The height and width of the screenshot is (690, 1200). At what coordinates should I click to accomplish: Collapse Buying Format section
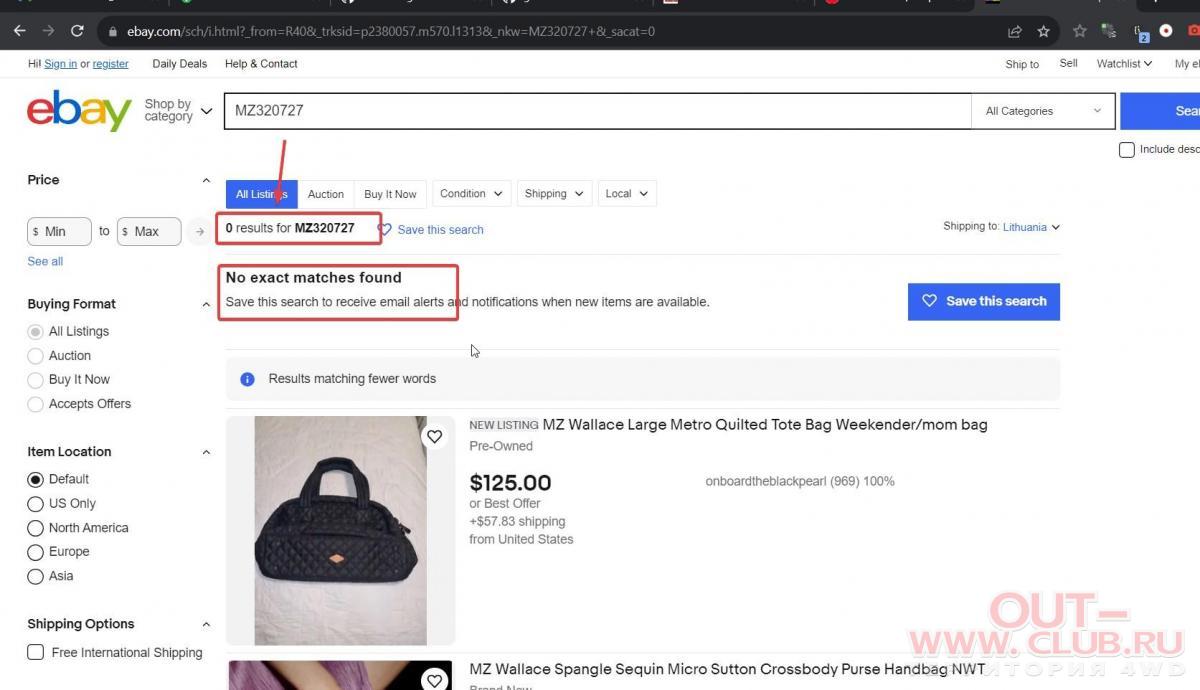point(206,305)
